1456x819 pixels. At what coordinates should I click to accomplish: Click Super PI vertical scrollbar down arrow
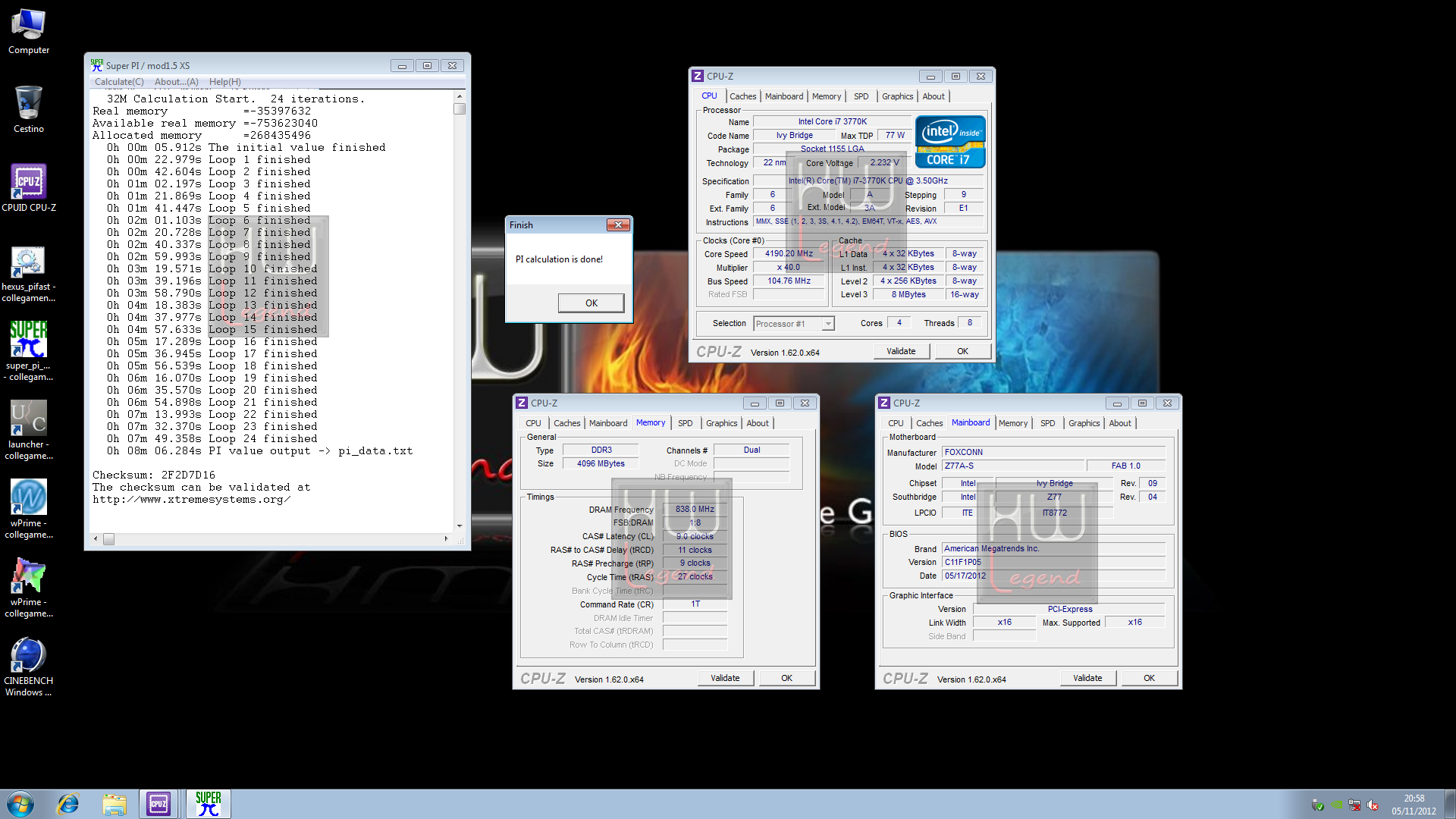(460, 526)
